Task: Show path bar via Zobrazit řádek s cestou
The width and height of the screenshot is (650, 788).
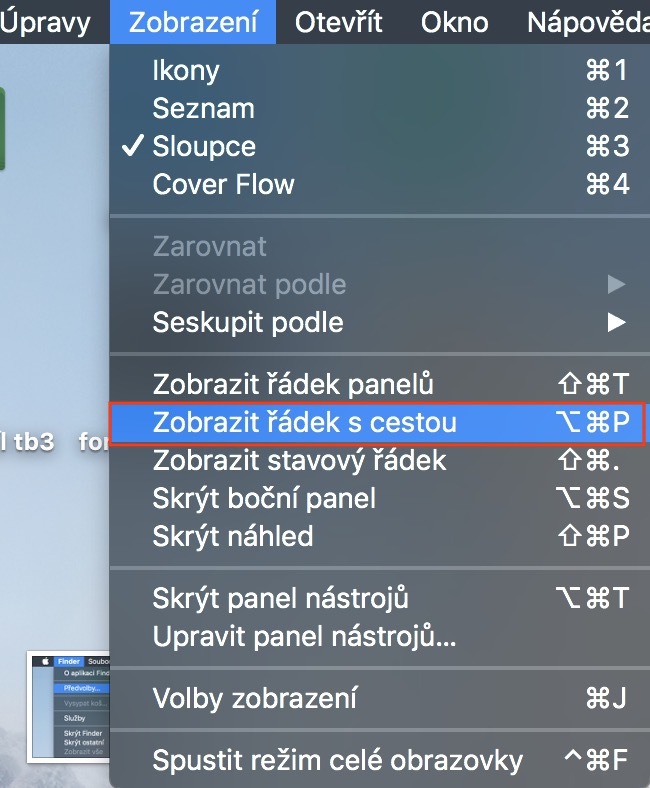Action: [305, 422]
